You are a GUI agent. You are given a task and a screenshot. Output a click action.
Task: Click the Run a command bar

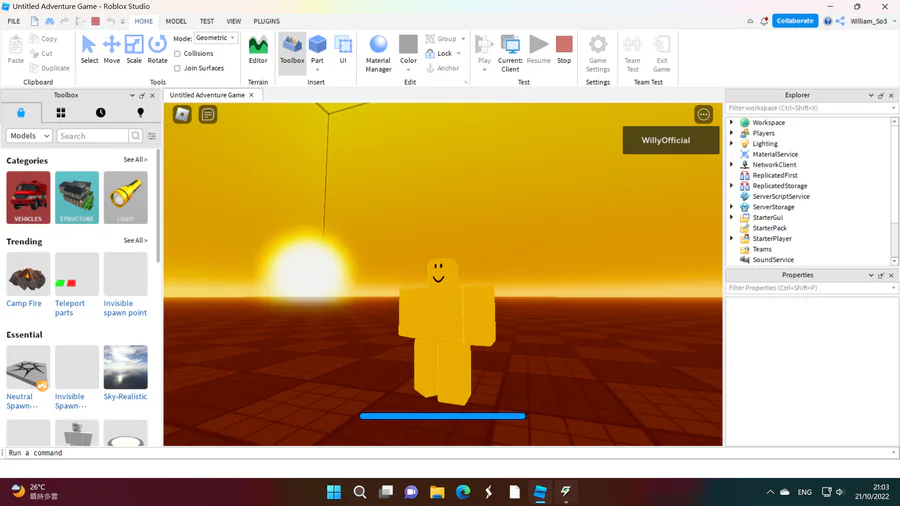[x=448, y=453]
